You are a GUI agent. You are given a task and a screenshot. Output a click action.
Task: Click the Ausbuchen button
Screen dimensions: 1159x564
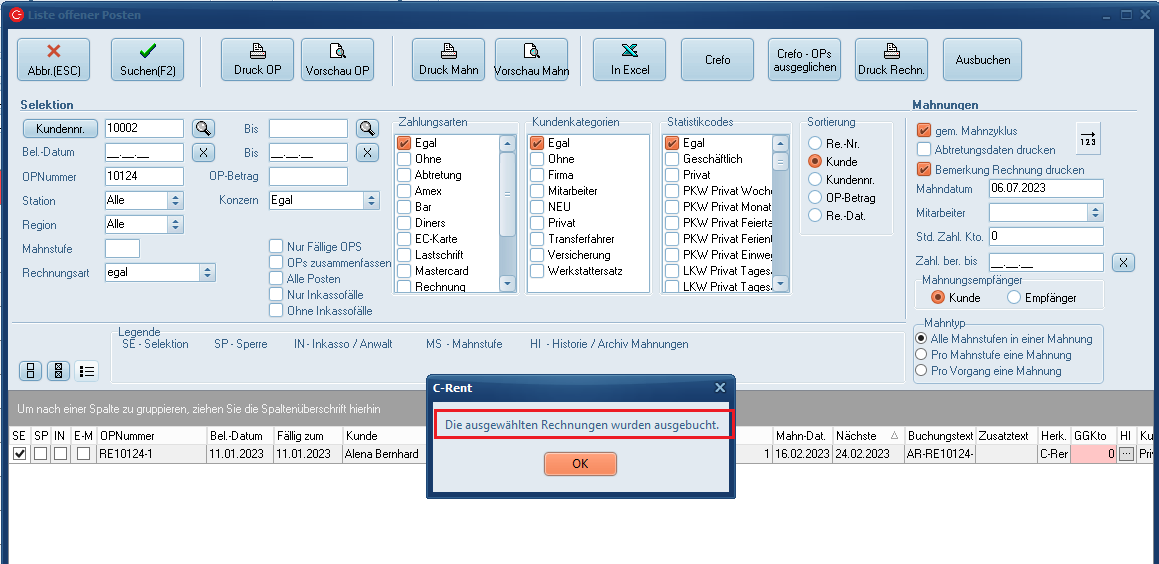982,60
